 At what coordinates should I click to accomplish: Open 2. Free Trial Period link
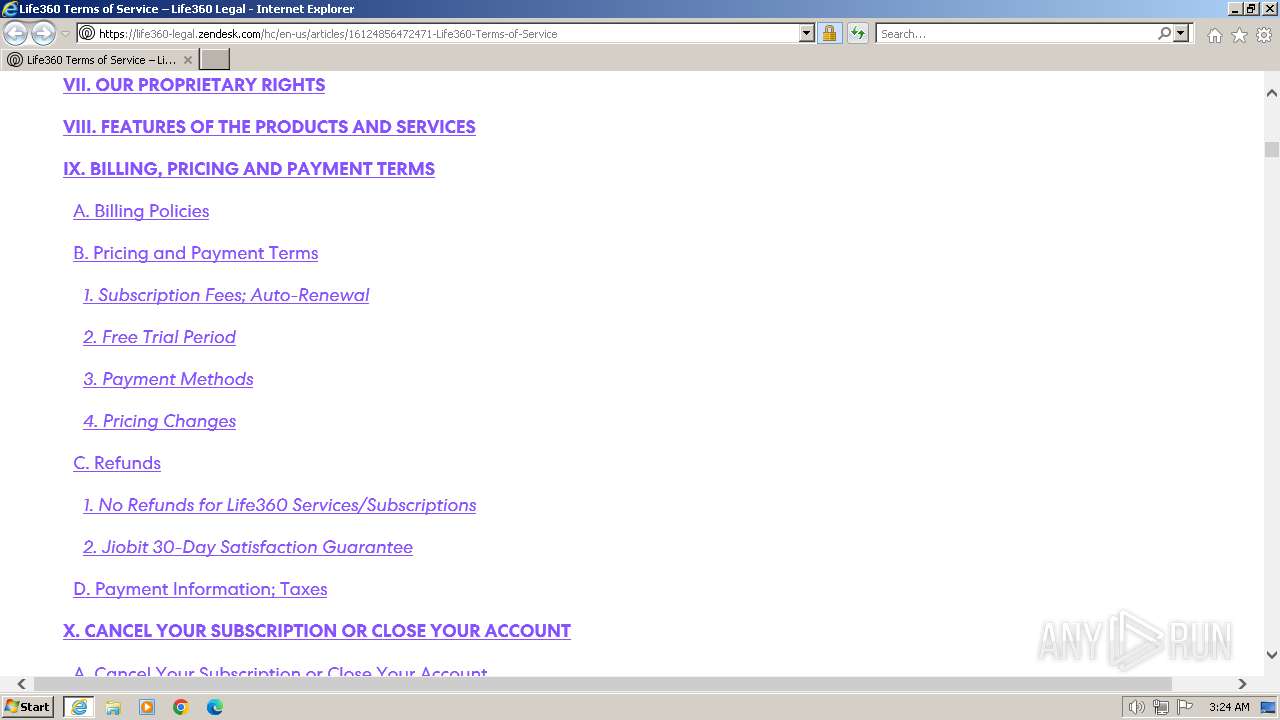159,337
